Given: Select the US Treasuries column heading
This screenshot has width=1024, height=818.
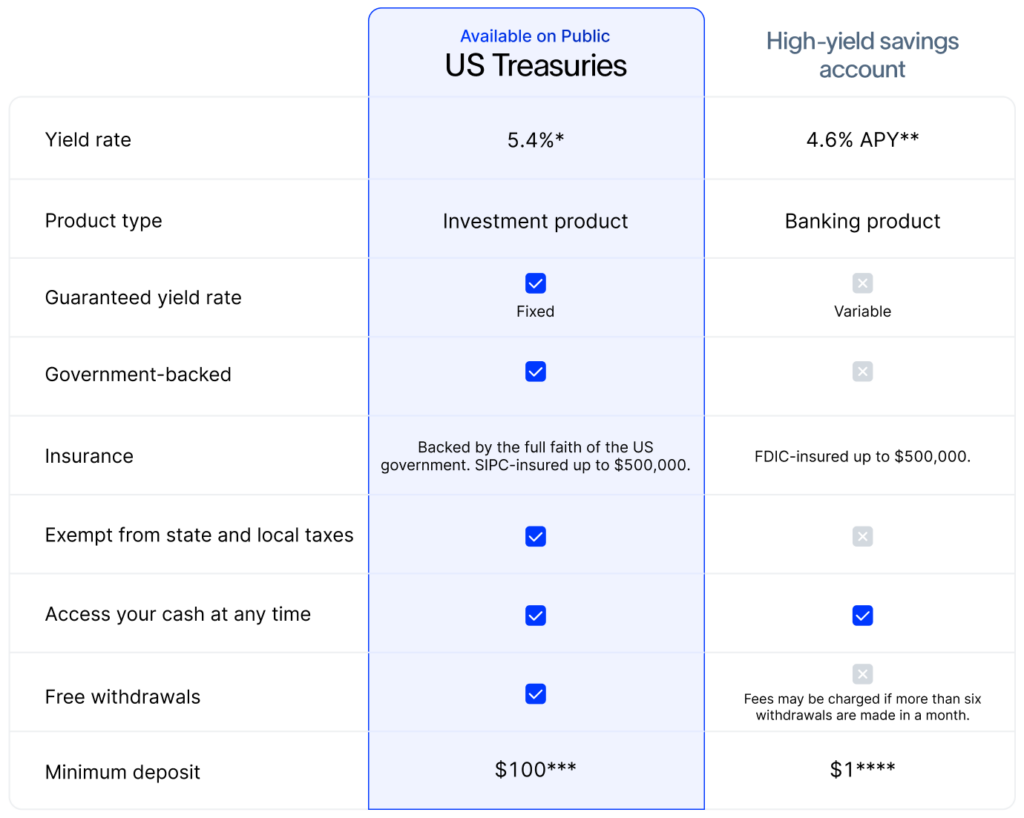Looking at the screenshot, I should coord(536,65).
